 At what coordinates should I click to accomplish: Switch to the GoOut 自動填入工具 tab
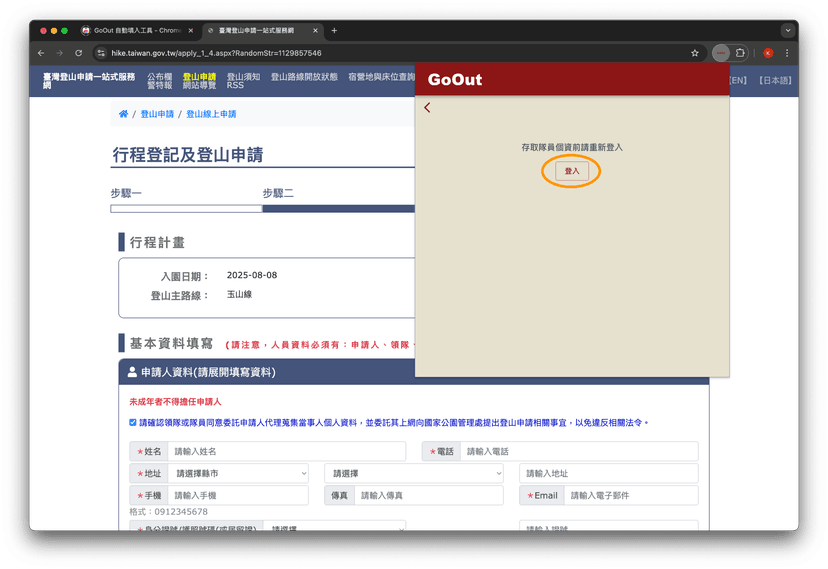(x=137, y=31)
